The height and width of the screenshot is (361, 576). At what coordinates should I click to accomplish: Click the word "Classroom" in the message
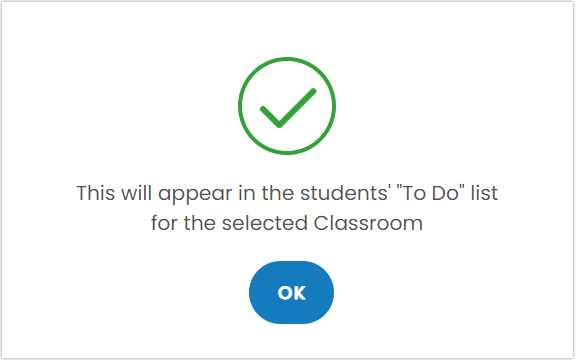coord(368,223)
